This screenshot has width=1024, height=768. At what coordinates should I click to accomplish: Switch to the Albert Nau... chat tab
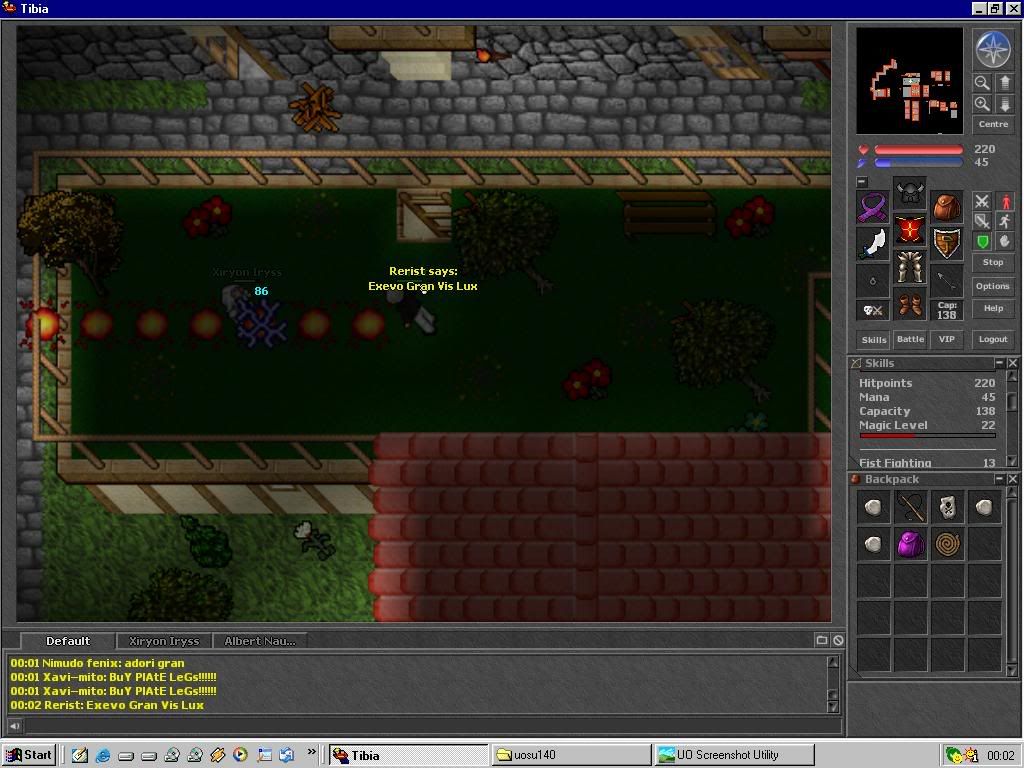[x=260, y=641]
